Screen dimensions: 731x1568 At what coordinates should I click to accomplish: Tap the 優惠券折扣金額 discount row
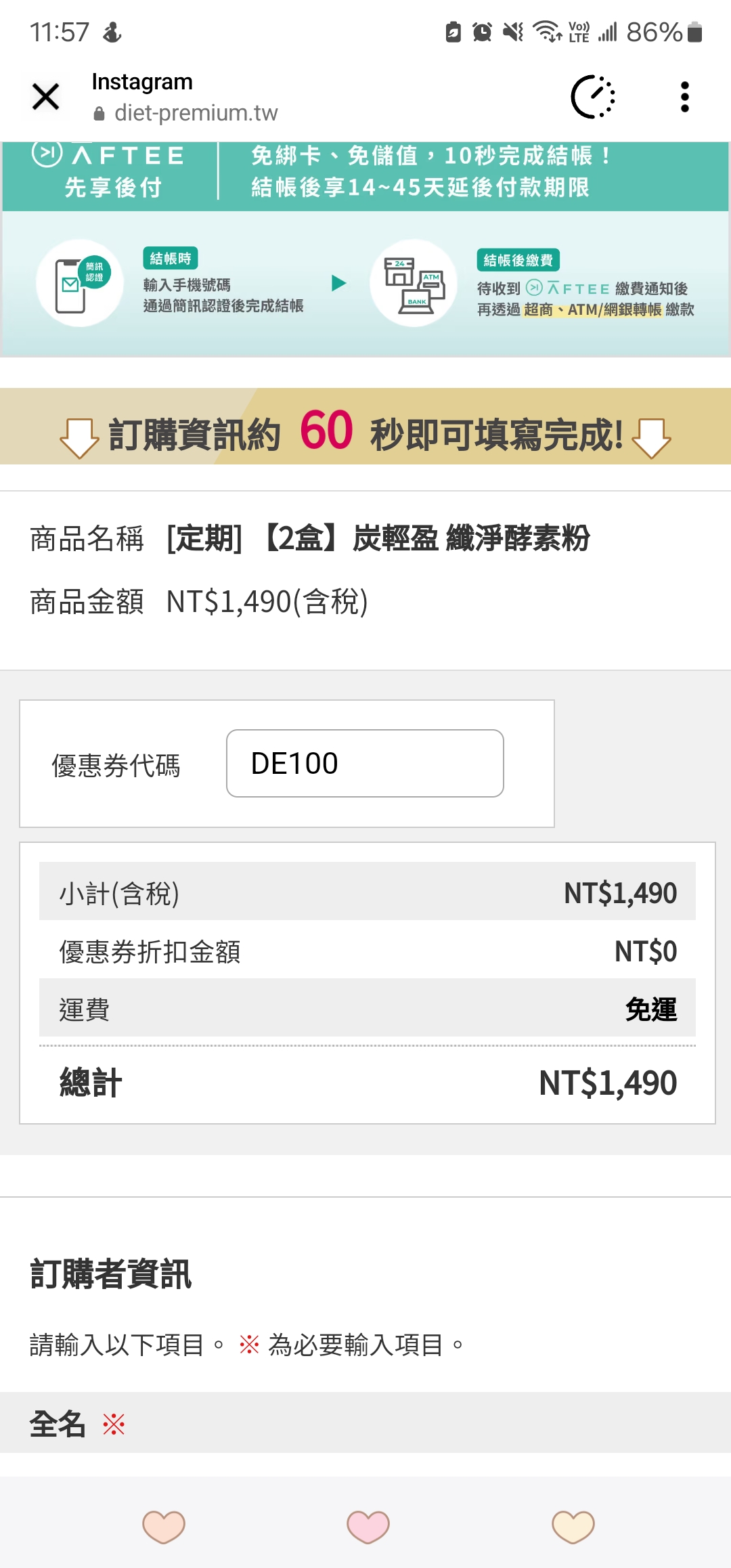click(x=368, y=951)
